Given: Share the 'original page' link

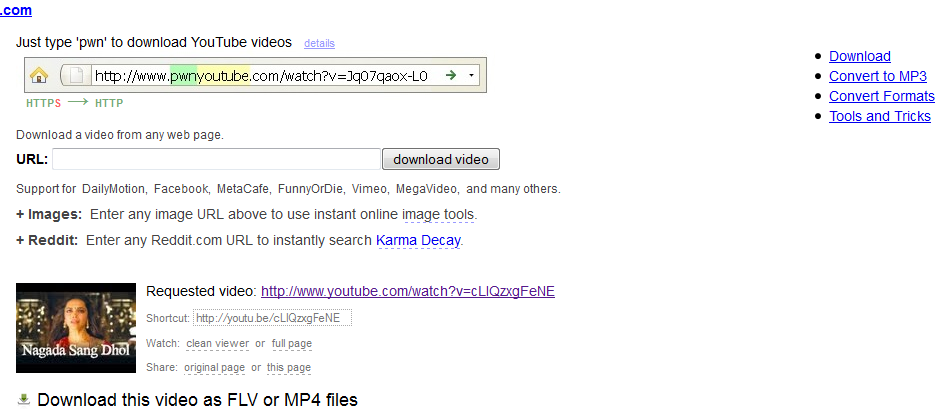Looking at the screenshot, I should [x=215, y=368].
